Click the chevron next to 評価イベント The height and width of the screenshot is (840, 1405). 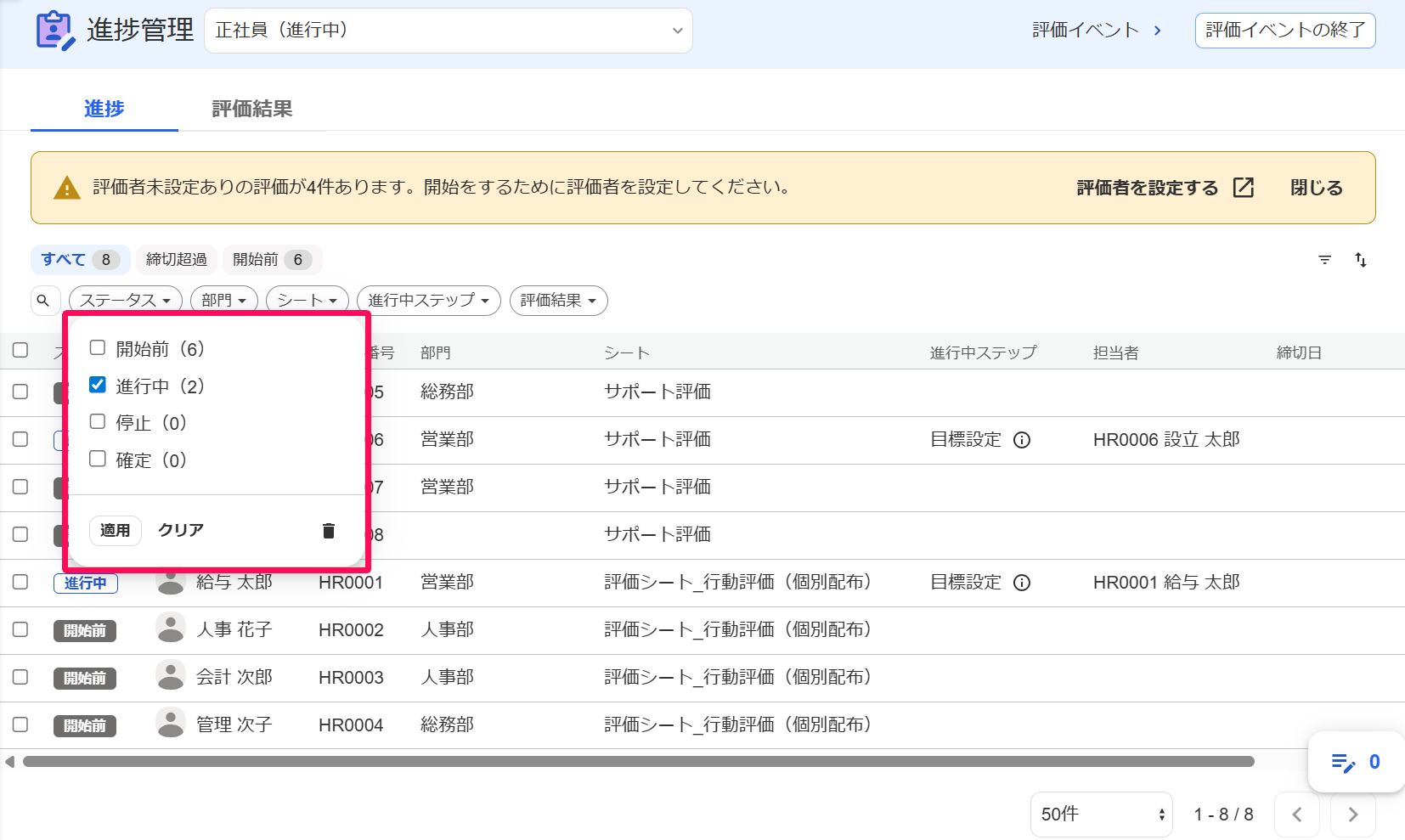coord(1157,31)
